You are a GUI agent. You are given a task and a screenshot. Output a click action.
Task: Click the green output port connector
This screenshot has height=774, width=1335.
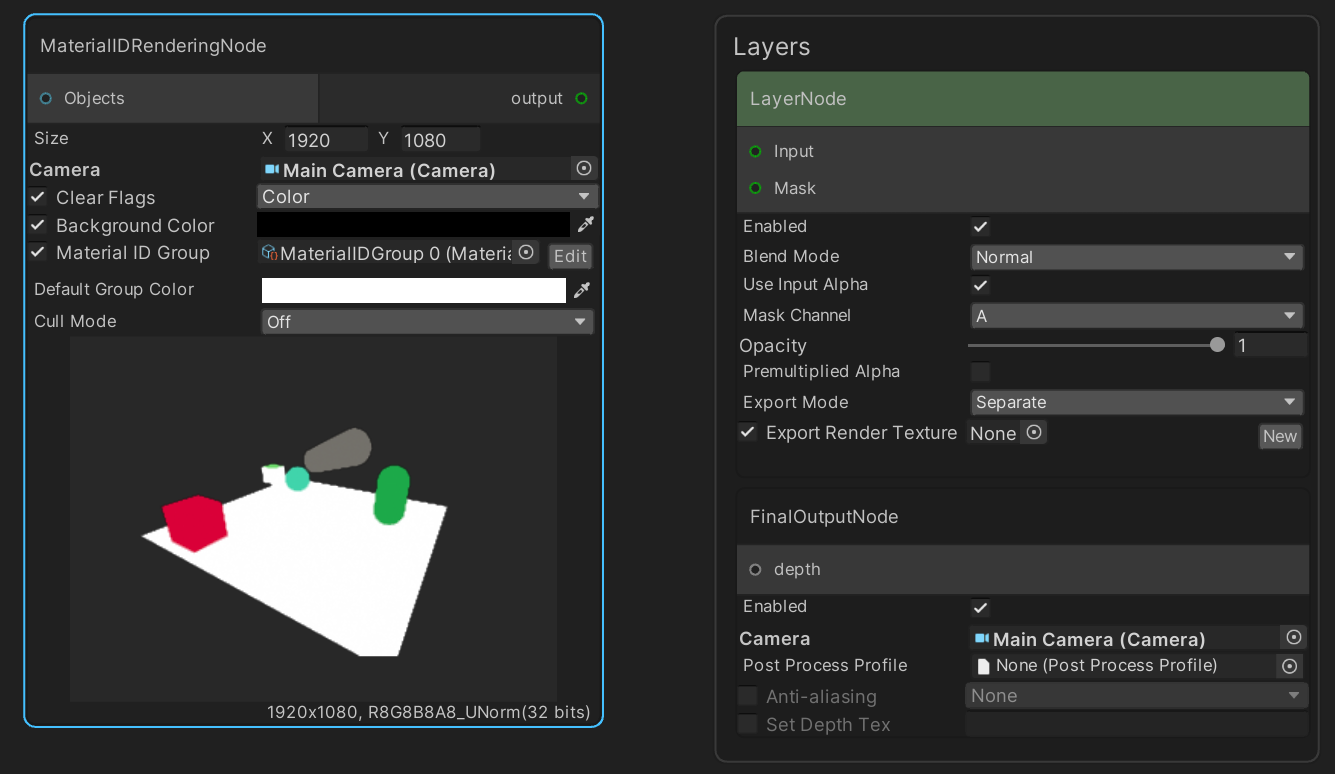[582, 98]
